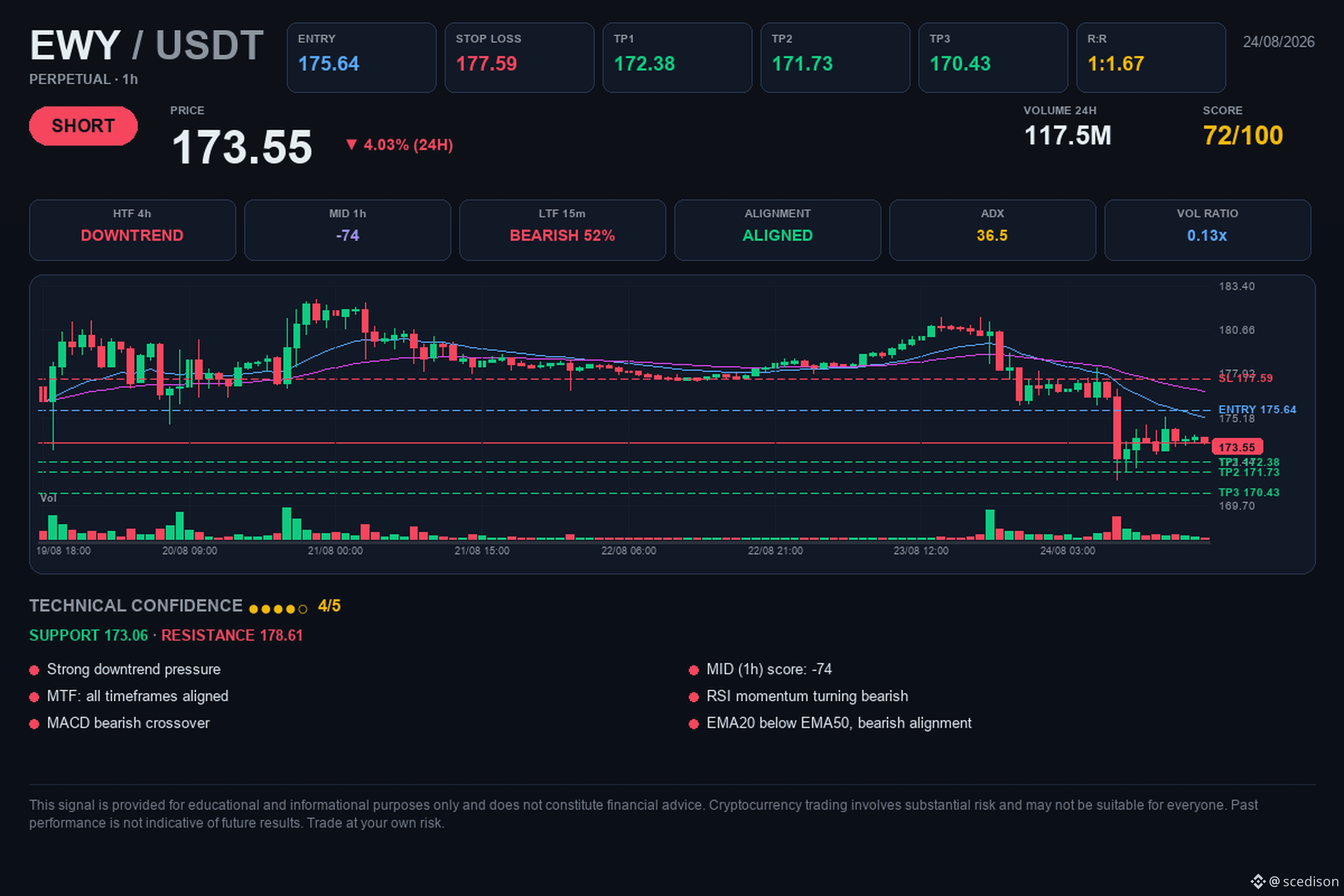
Task: Click the 180.66 price axis label
Action: pos(1236,330)
